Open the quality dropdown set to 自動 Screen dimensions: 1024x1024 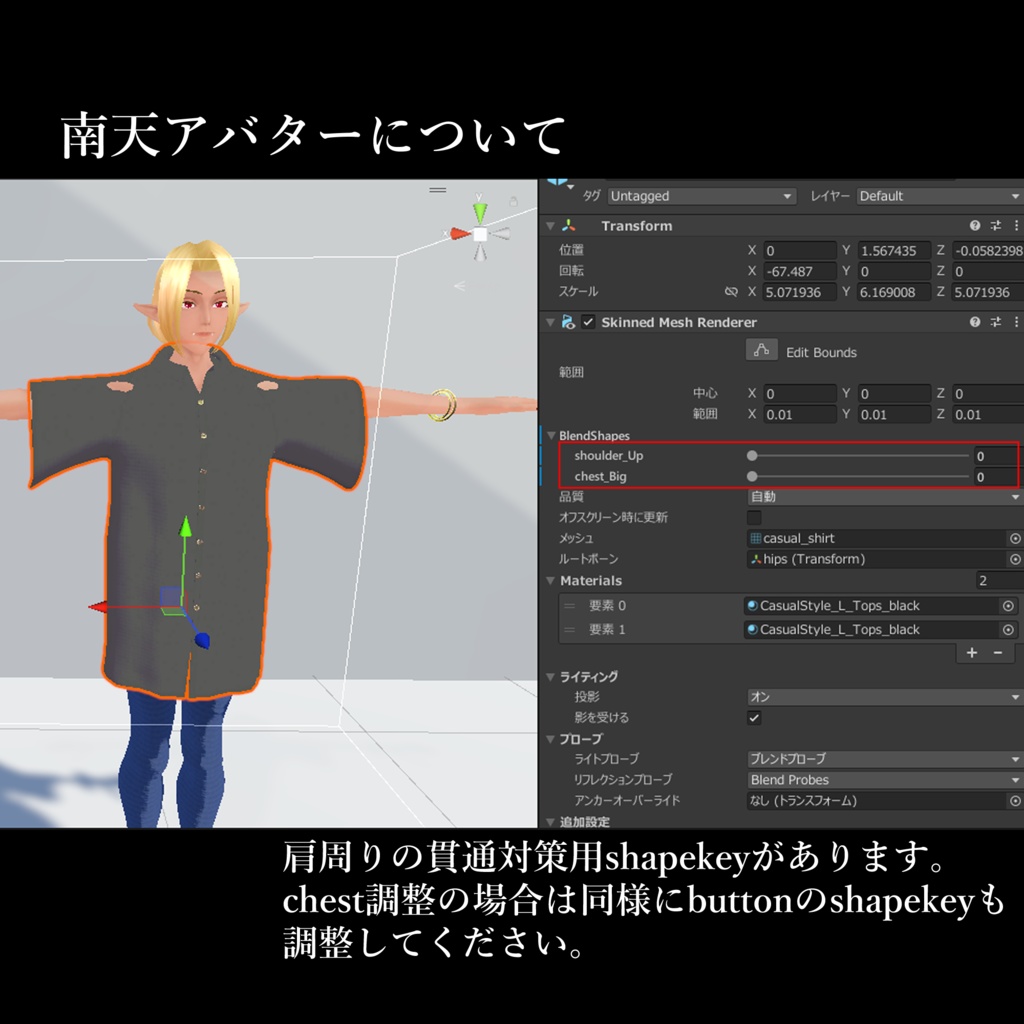point(885,497)
